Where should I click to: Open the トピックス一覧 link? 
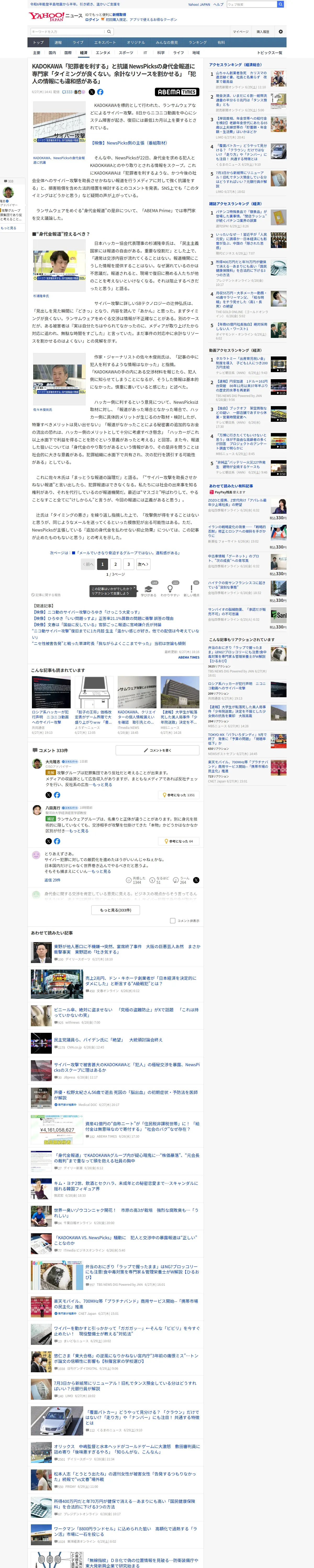pos(270,53)
